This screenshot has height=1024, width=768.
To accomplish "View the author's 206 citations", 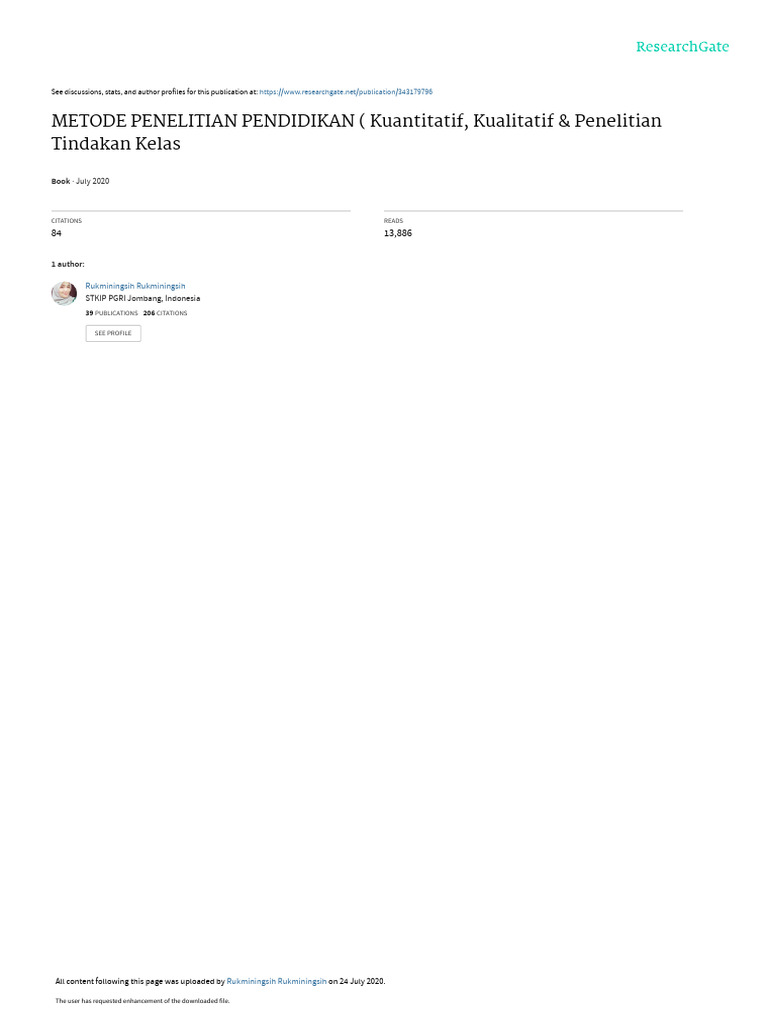I will tap(165, 313).
